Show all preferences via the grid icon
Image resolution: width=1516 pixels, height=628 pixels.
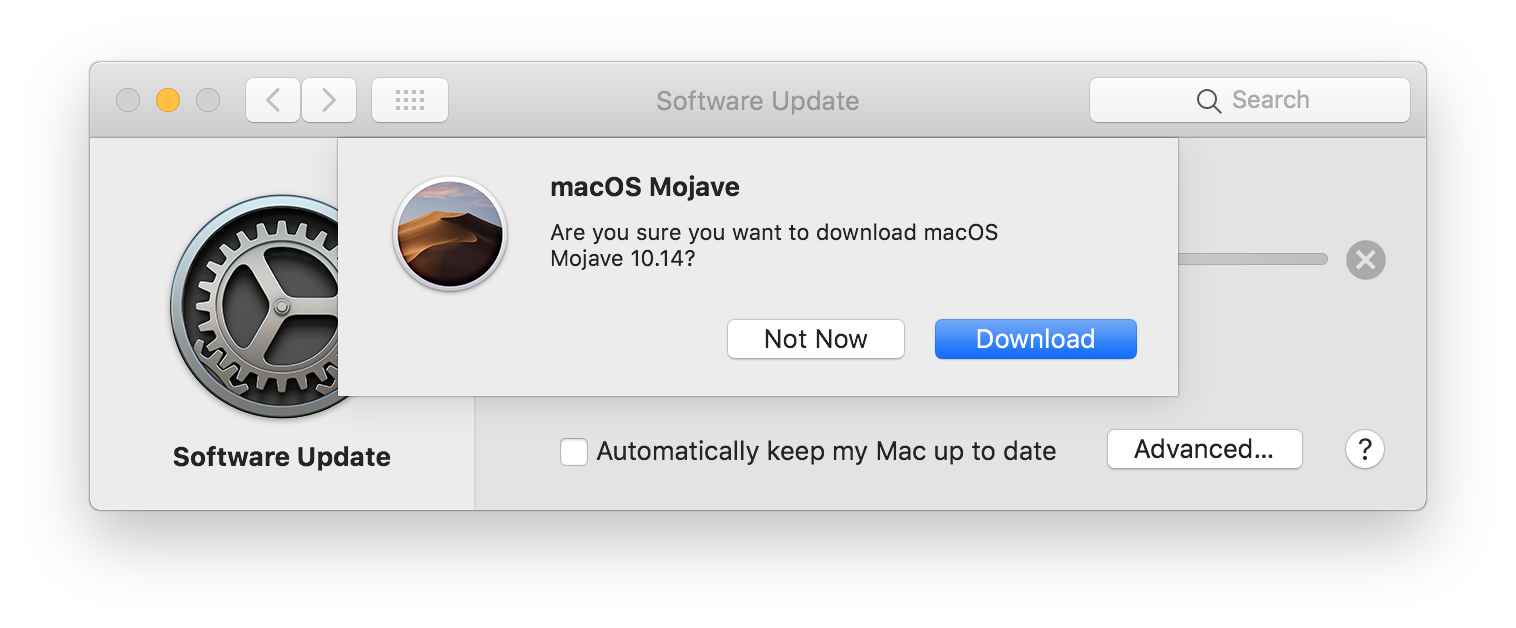(410, 100)
